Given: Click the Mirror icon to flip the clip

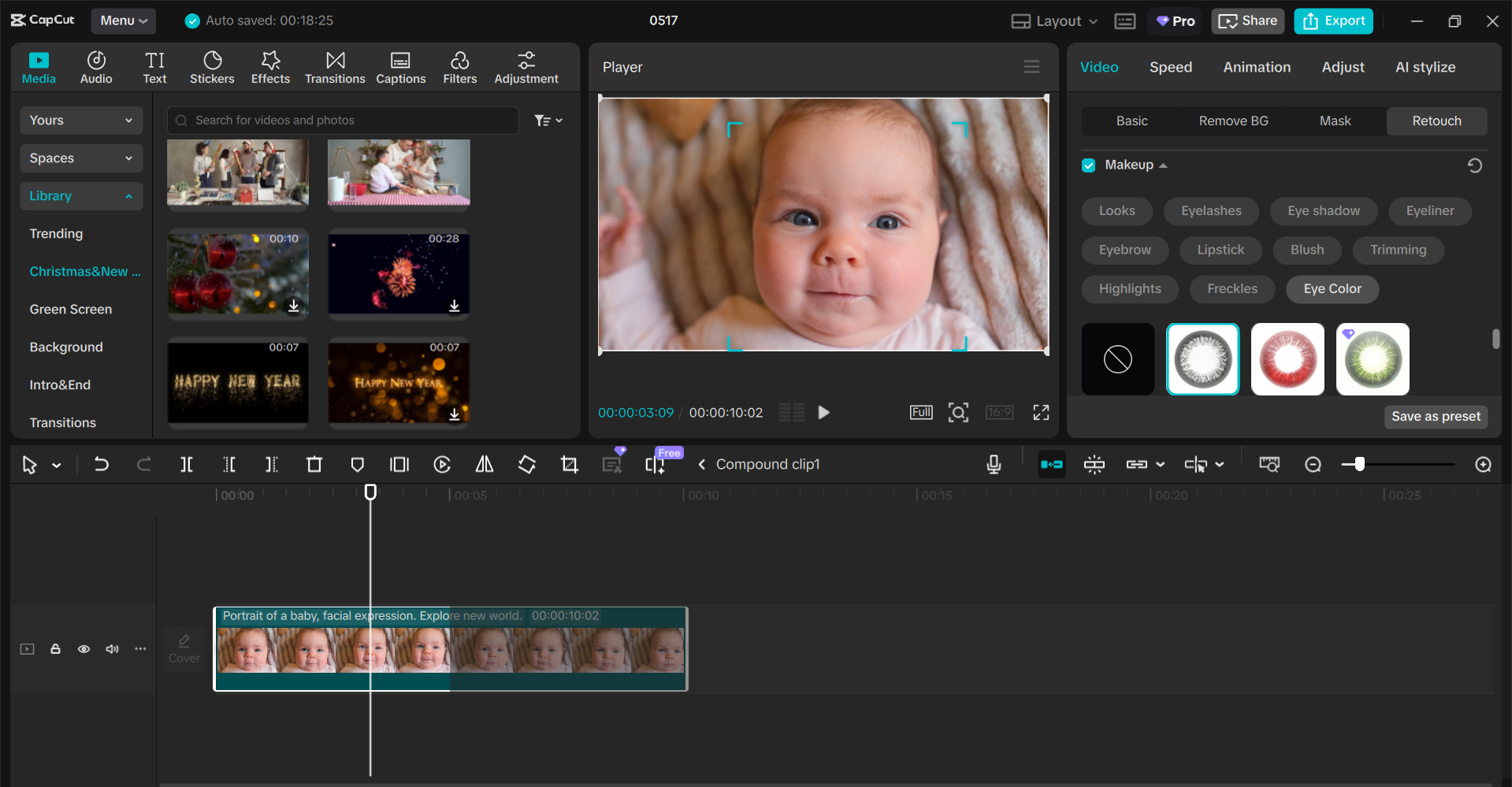Looking at the screenshot, I should coord(484,464).
